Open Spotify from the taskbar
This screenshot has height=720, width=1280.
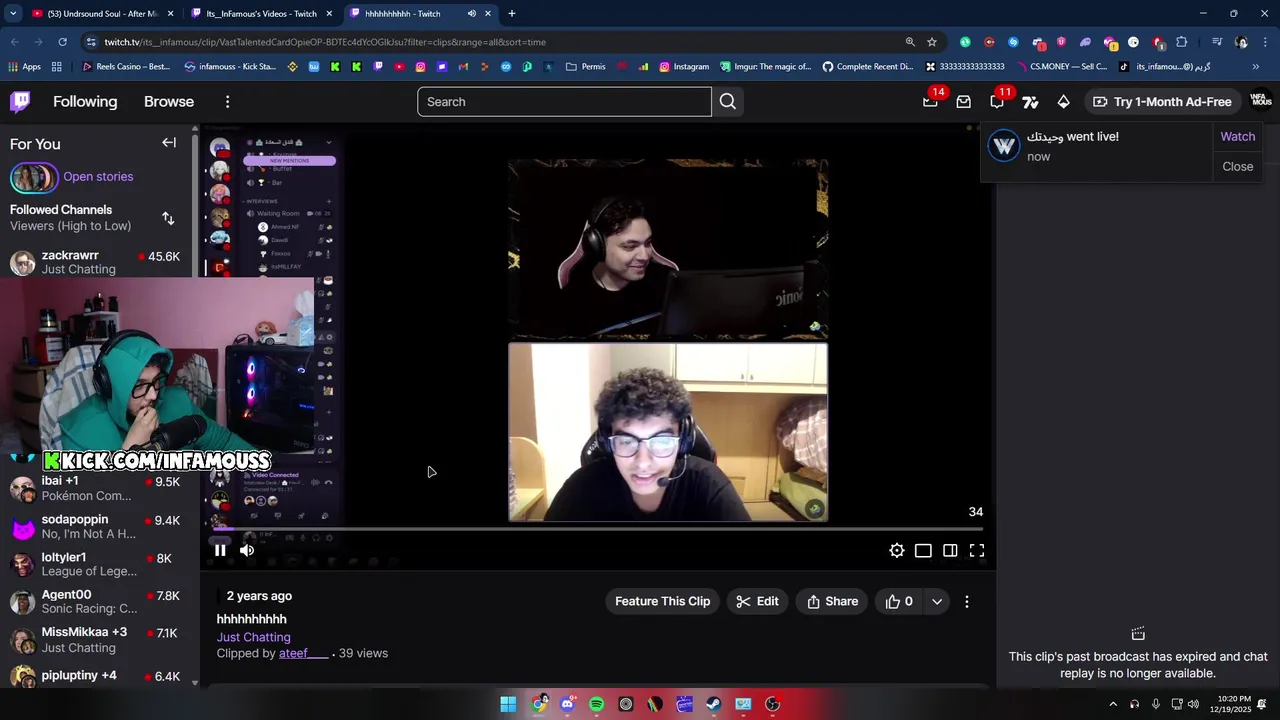tap(597, 704)
